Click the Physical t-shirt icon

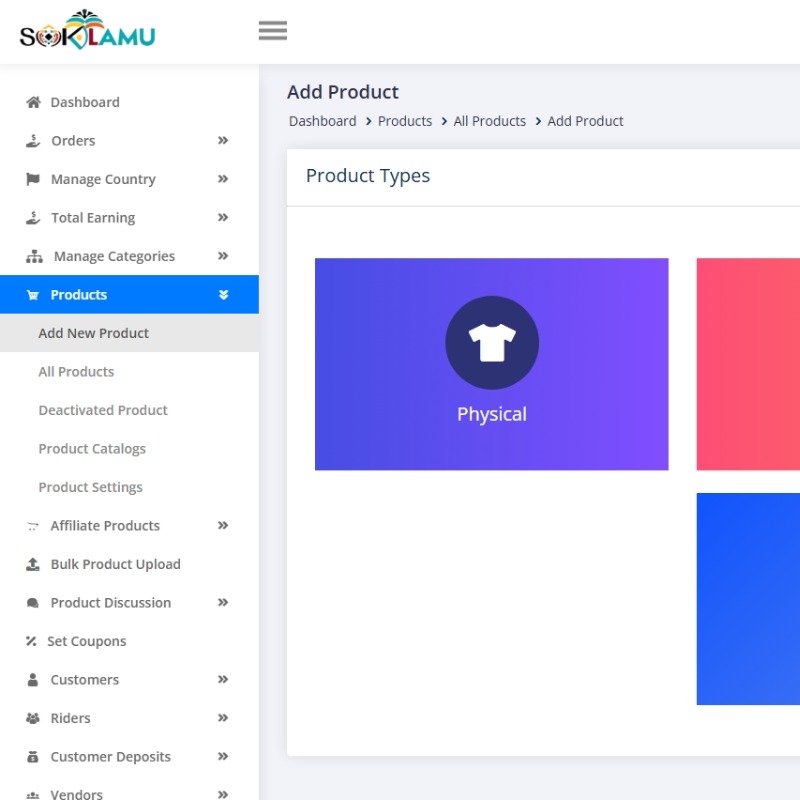pyautogui.click(x=492, y=343)
